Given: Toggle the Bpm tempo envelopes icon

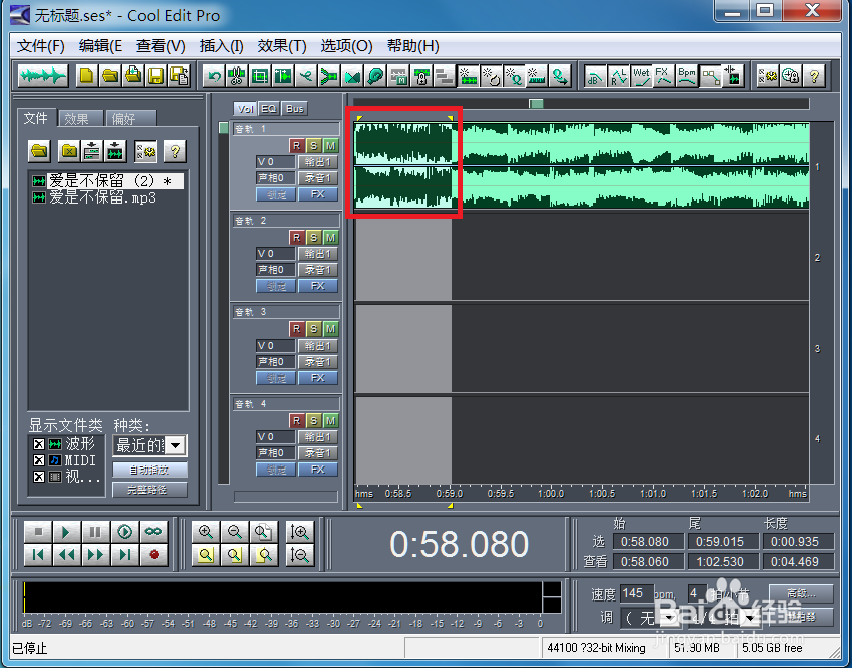Looking at the screenshot, I should tap(687, 76).
